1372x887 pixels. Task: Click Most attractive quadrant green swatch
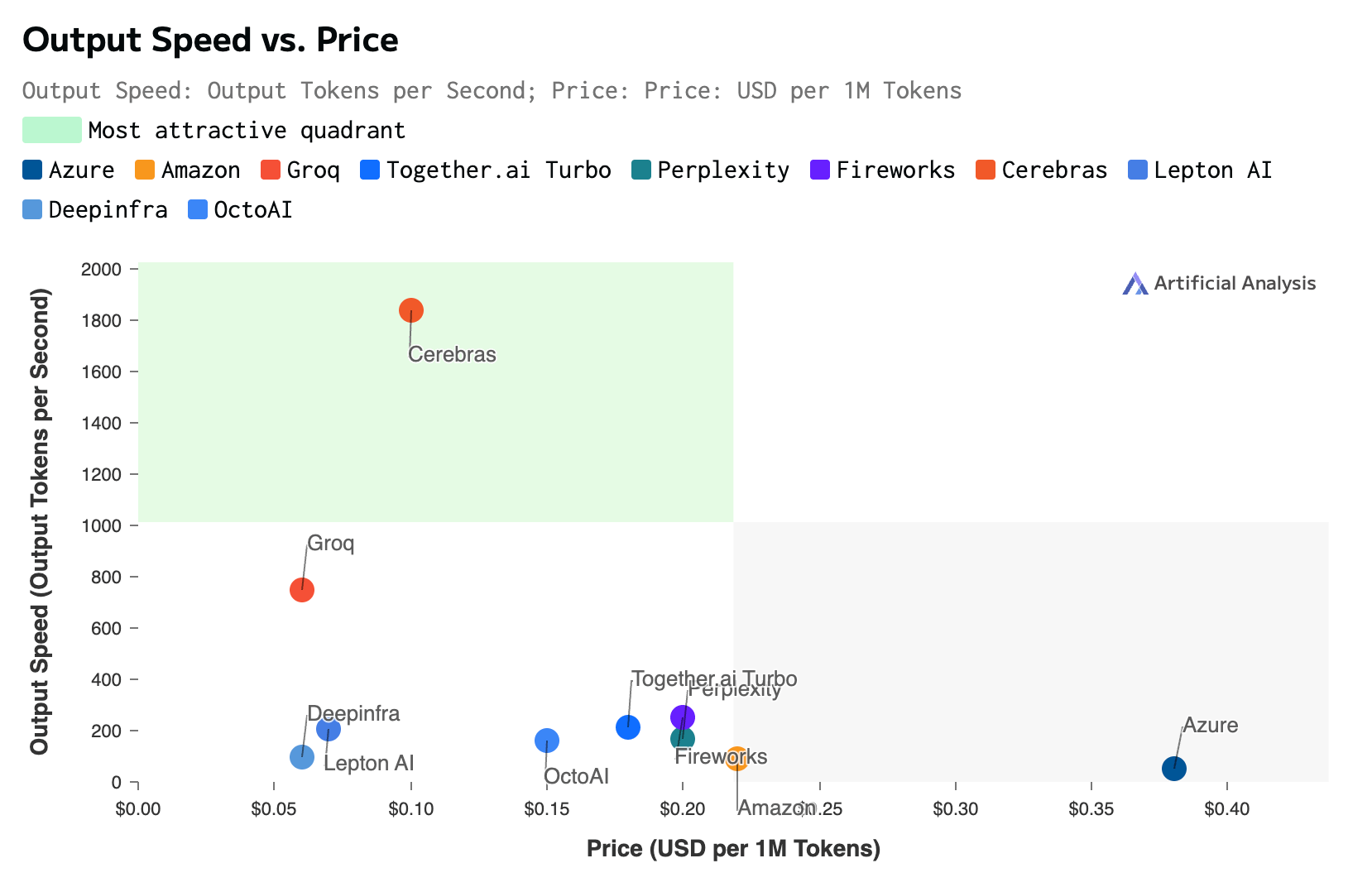52,131
